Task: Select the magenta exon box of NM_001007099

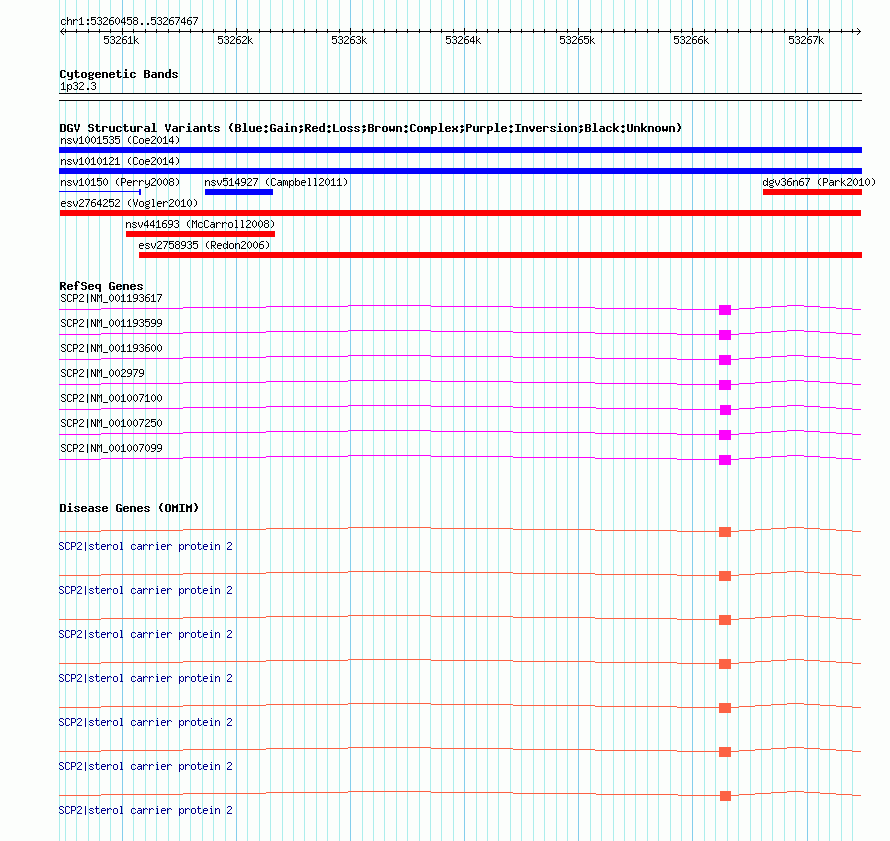Action: (725, 460)
